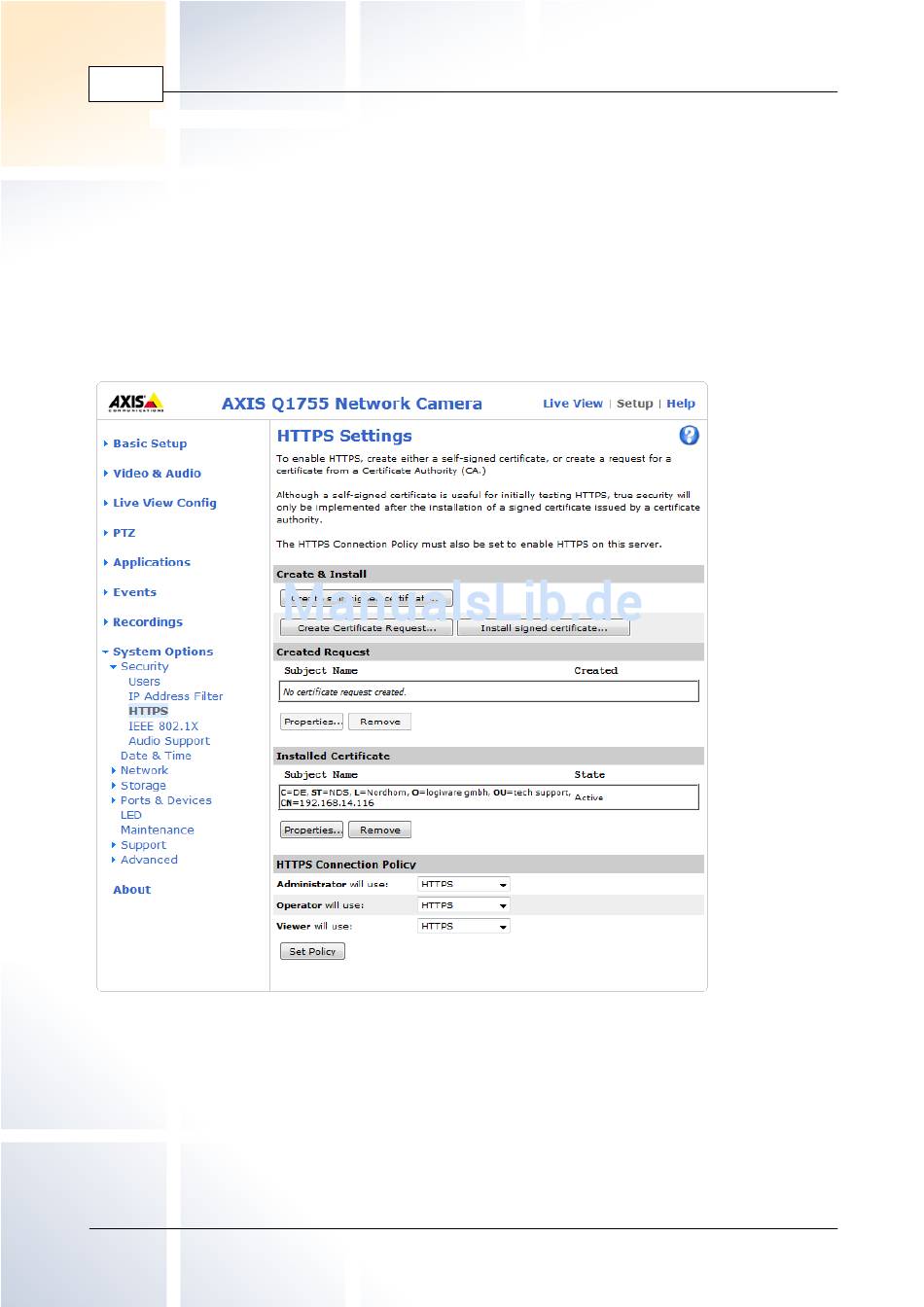924x1307 pixels.
Task: Open the PTZ menu item
Action: 124,533
